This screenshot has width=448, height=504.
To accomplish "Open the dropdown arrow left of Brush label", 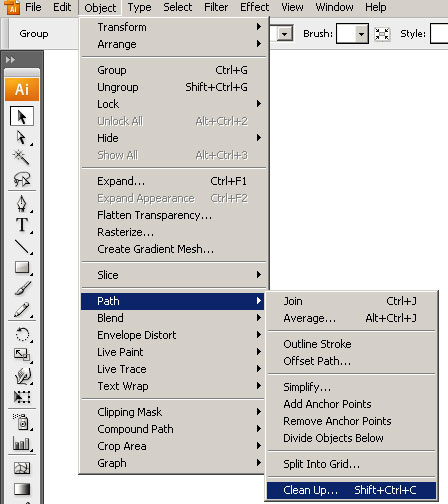I will (x=284, y=34).
